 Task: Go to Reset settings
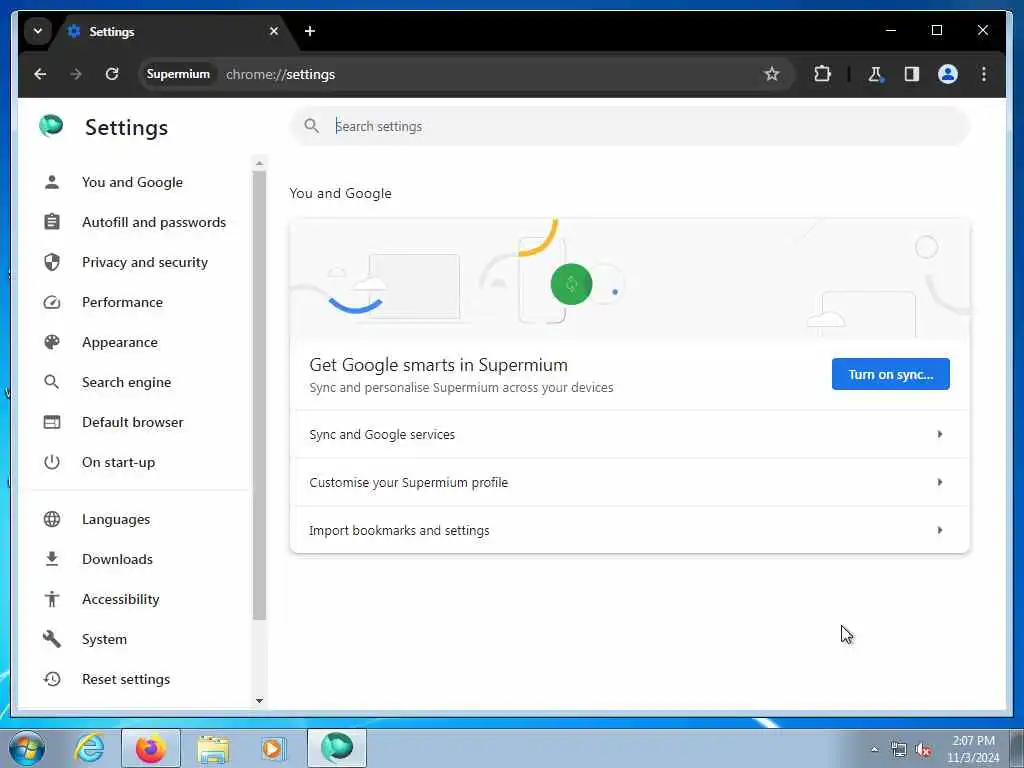click(x=126, y=679)
